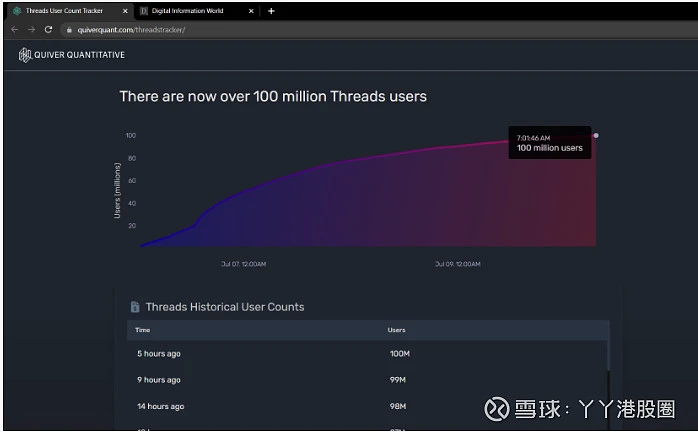
Task: Click the Time column header
Action: click(142, 330)
